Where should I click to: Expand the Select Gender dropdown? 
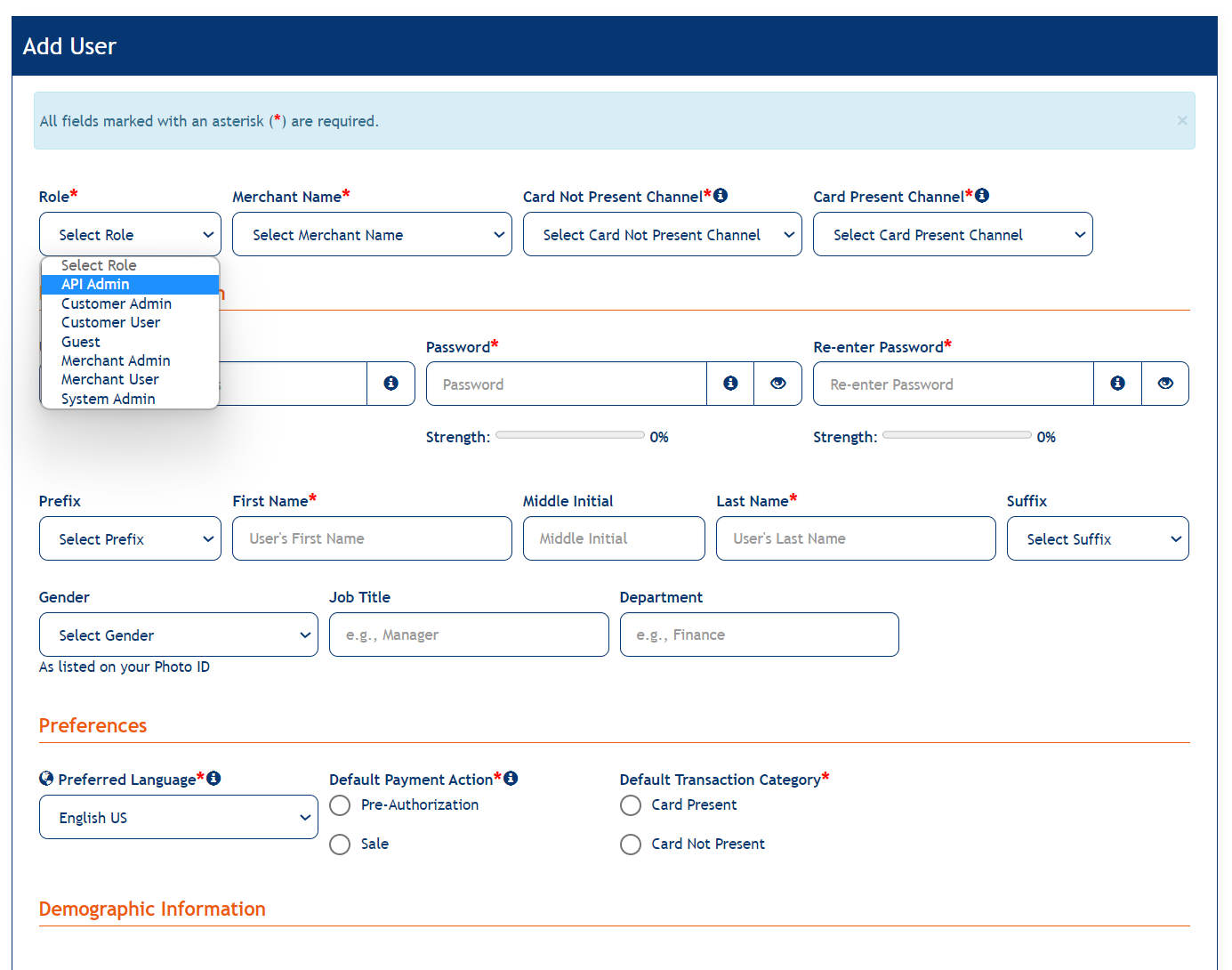[x=178, y=635]
